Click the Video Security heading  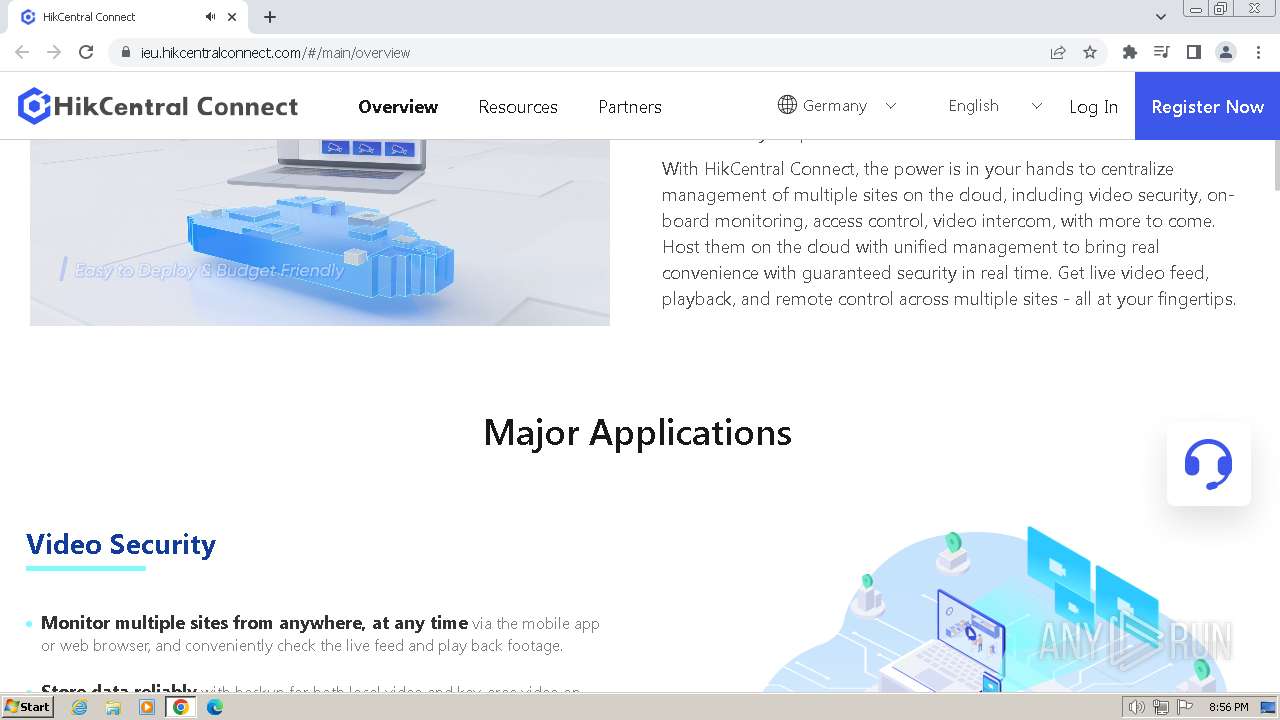(x=121, y=544)
